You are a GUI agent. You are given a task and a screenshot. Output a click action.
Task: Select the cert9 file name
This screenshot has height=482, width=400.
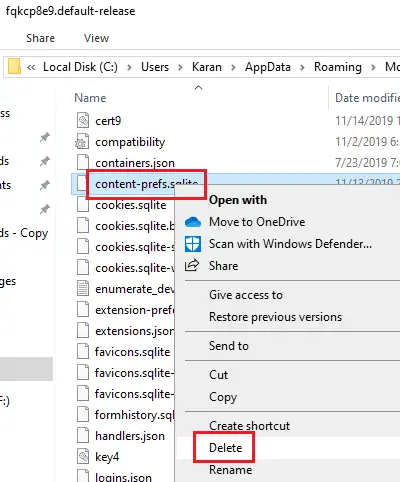click(108, 121)
